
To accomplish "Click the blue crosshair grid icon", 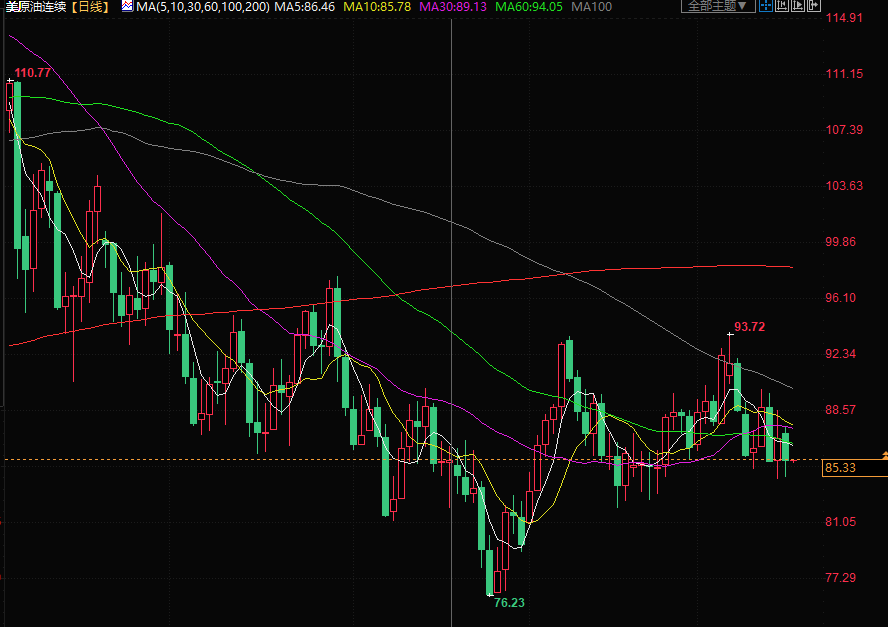I will [x=767, y=6].
